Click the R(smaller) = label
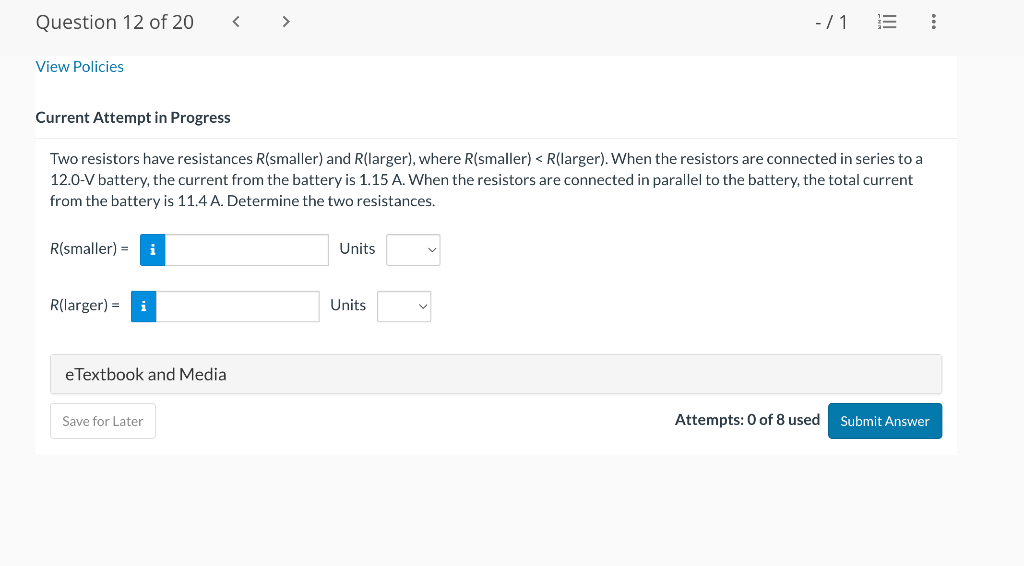The image size is (1024, 566). point(89,249)
